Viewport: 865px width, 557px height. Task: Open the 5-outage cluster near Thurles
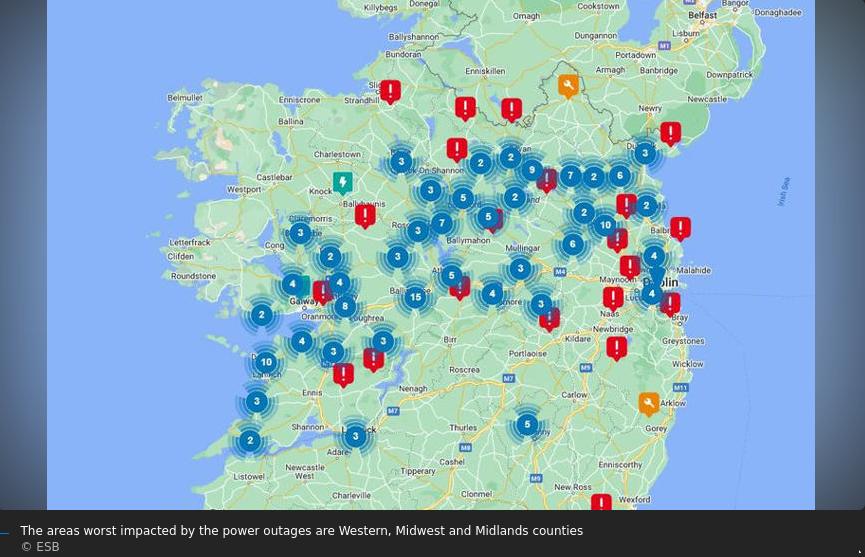pyautogui.click(x=527, y=425)
